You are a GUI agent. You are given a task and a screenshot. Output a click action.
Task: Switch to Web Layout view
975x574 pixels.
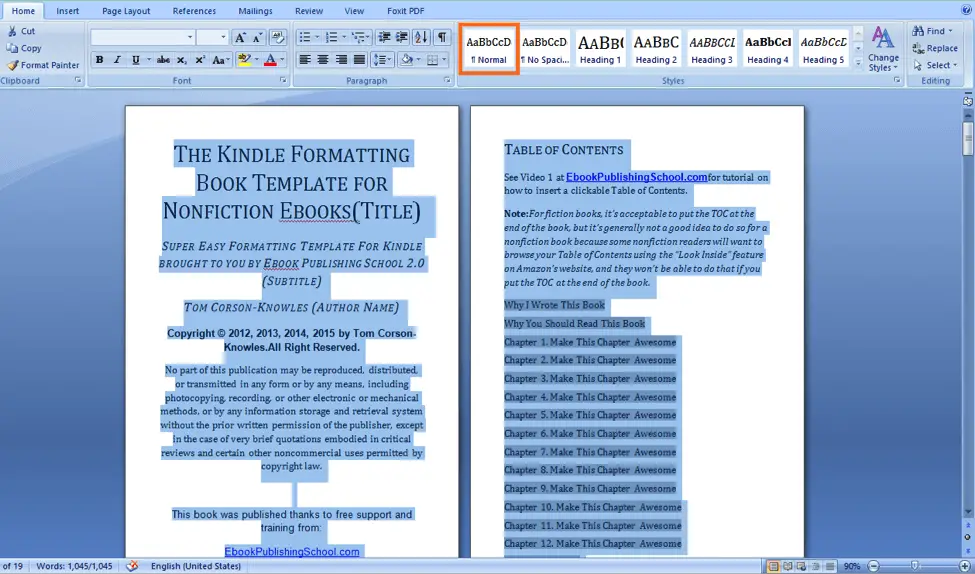pyautogui.click(x=802, y=566)
